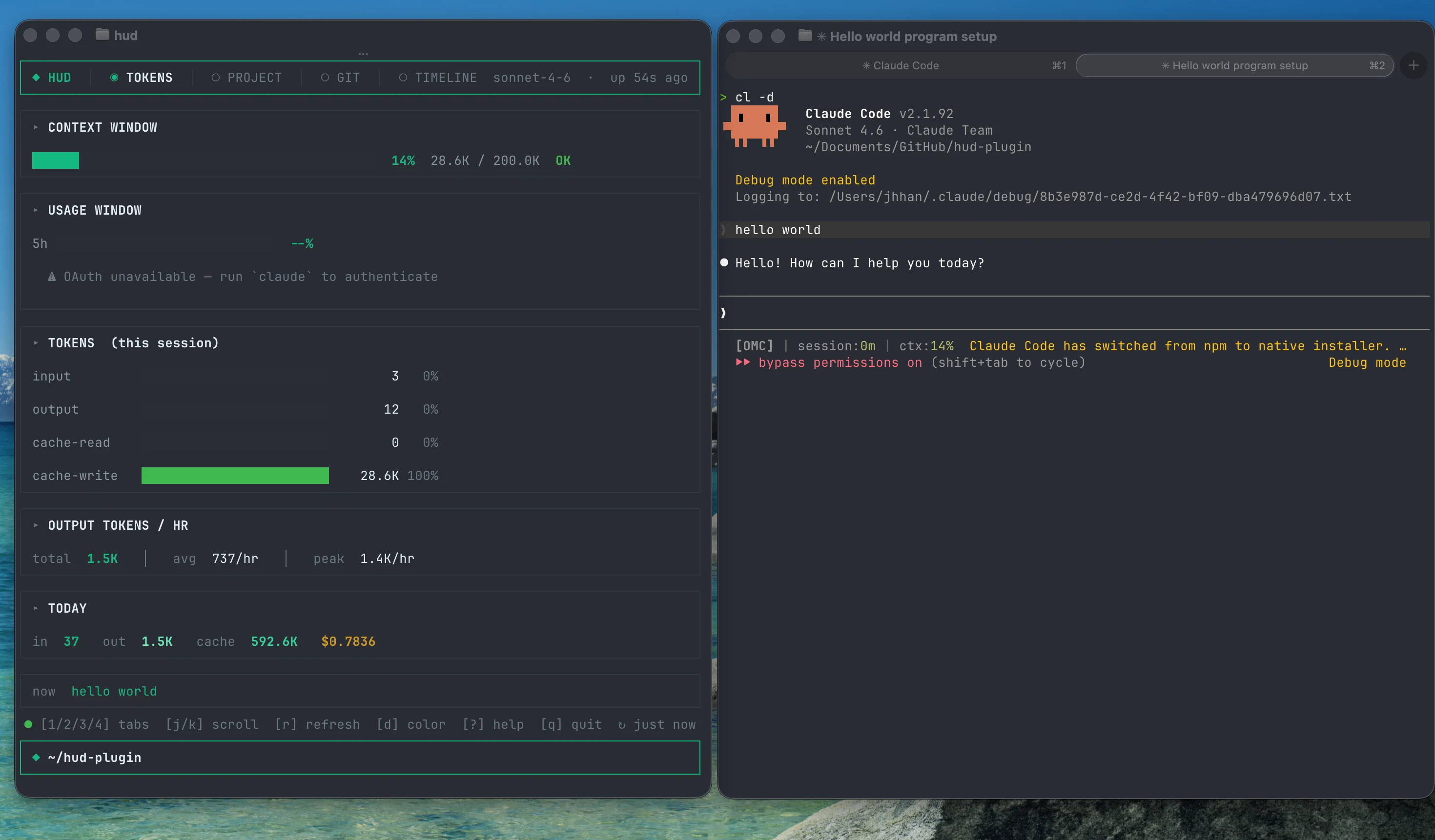The height and width of the screenshot is (840, 1435).
Task: Click the OAuth warning triangle icon
Action: tap(52, 277)
